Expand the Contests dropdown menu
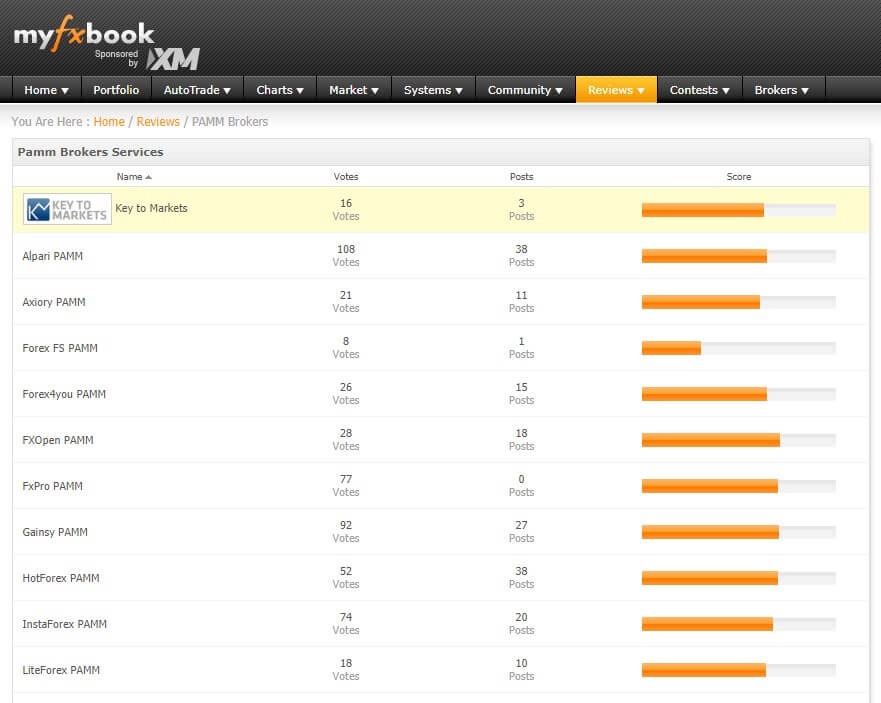Viewport: 881px width, 703px height. (700, 90)
